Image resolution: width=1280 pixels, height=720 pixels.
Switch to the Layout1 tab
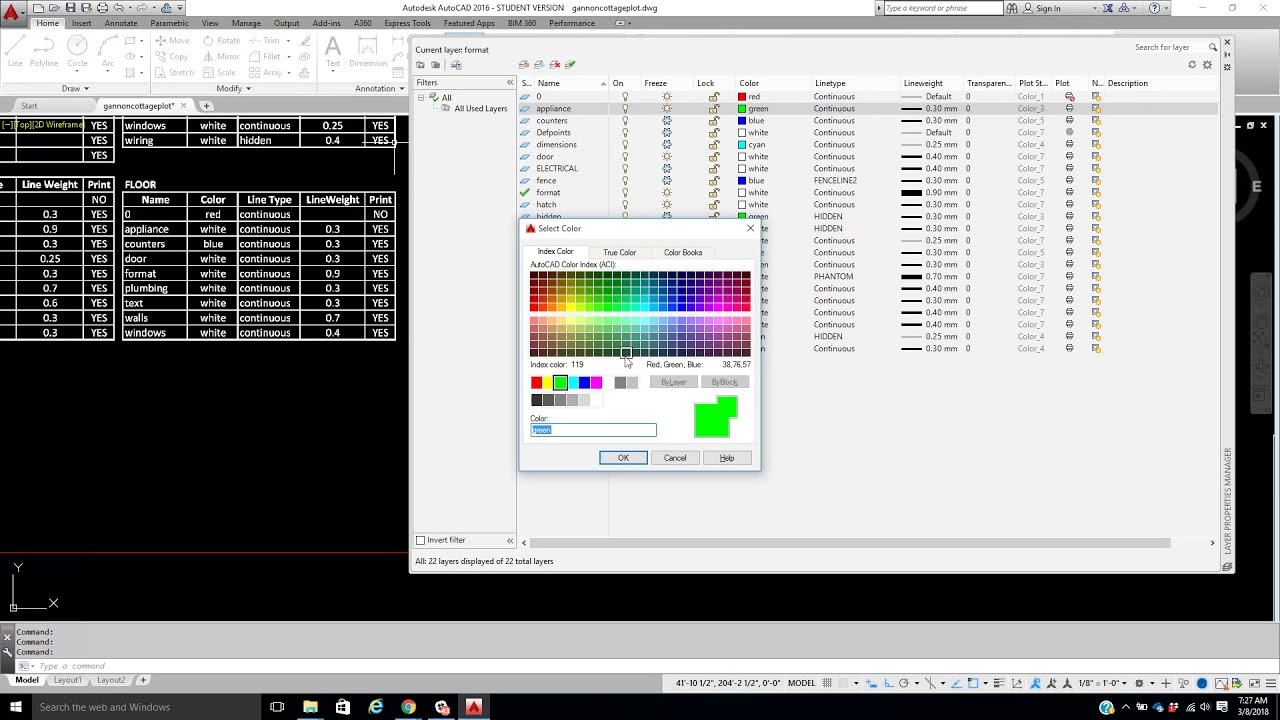68,680
